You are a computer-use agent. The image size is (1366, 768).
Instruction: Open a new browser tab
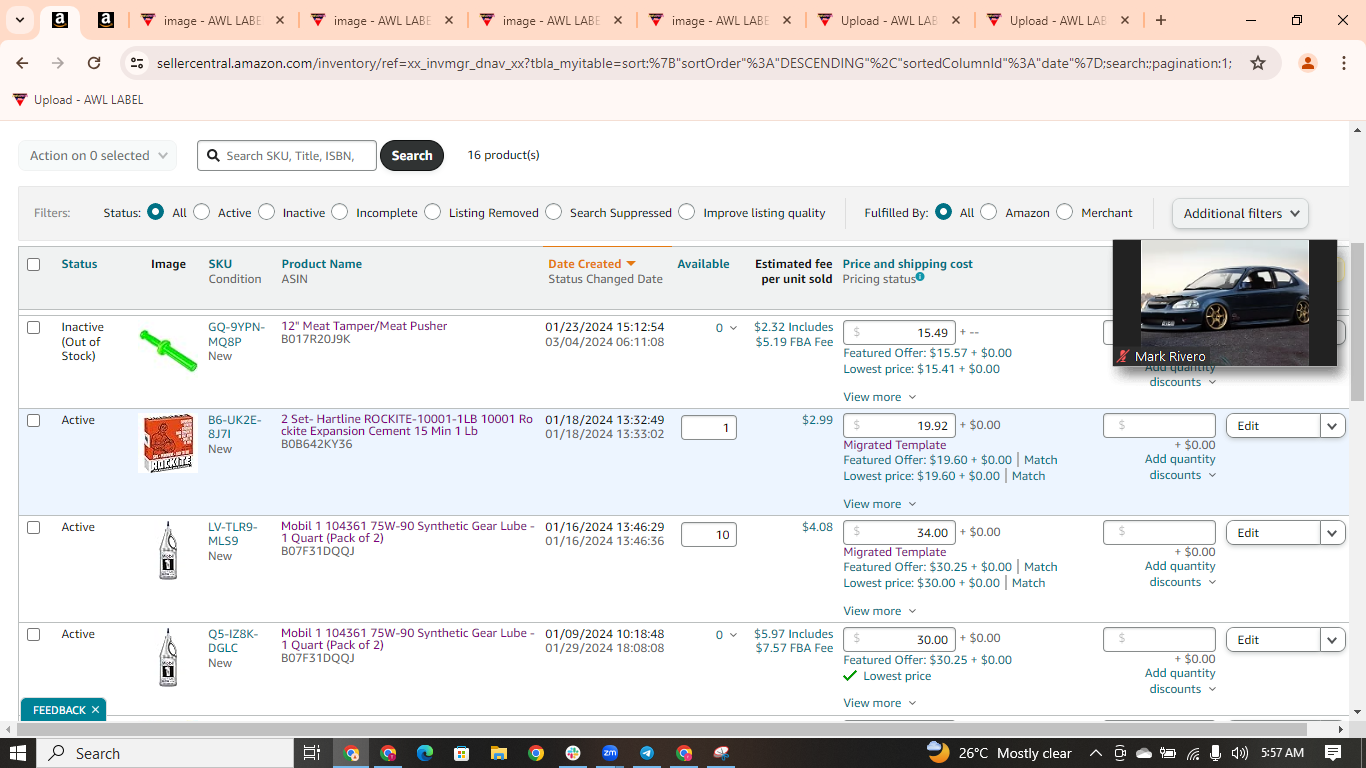1160,20
